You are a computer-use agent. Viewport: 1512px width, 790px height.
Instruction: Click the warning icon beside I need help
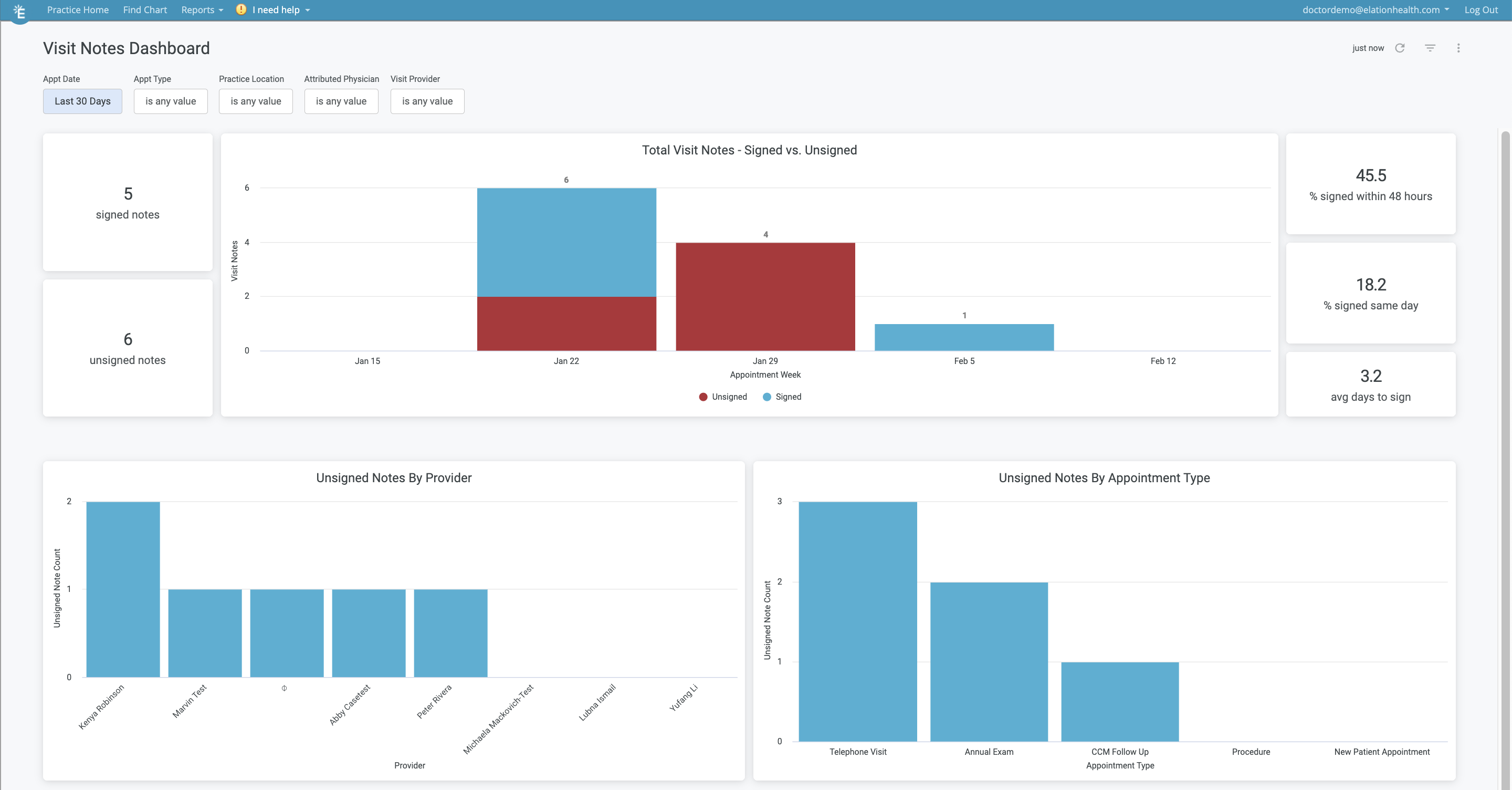(240, 9)
